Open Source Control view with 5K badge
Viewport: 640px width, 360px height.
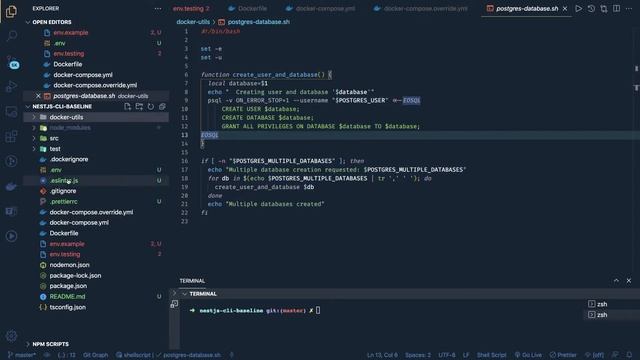12,62
